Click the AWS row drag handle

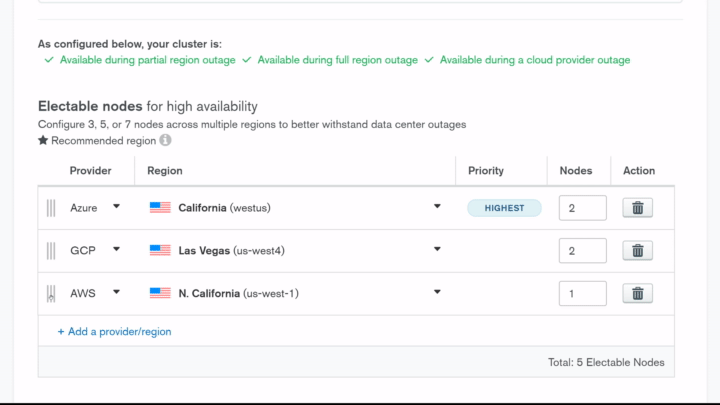[x=51, y=294]
